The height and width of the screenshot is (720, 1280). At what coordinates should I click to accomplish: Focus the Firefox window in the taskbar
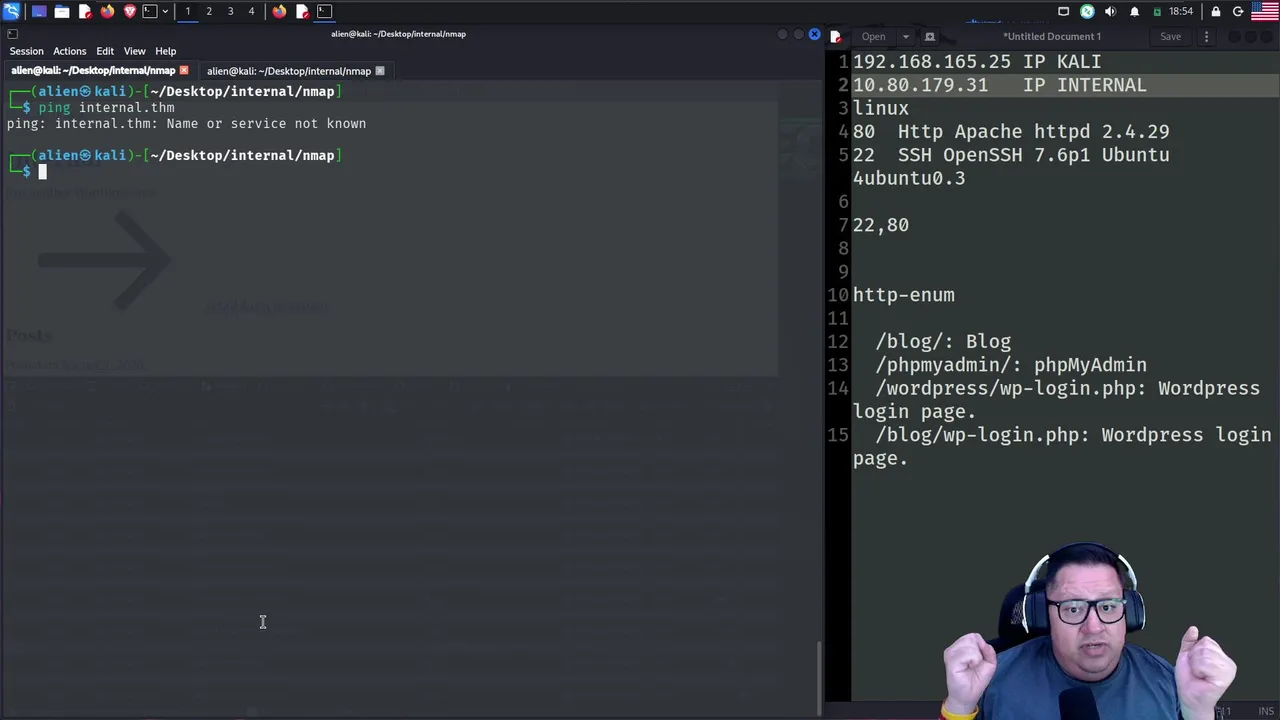click(279, 11)
